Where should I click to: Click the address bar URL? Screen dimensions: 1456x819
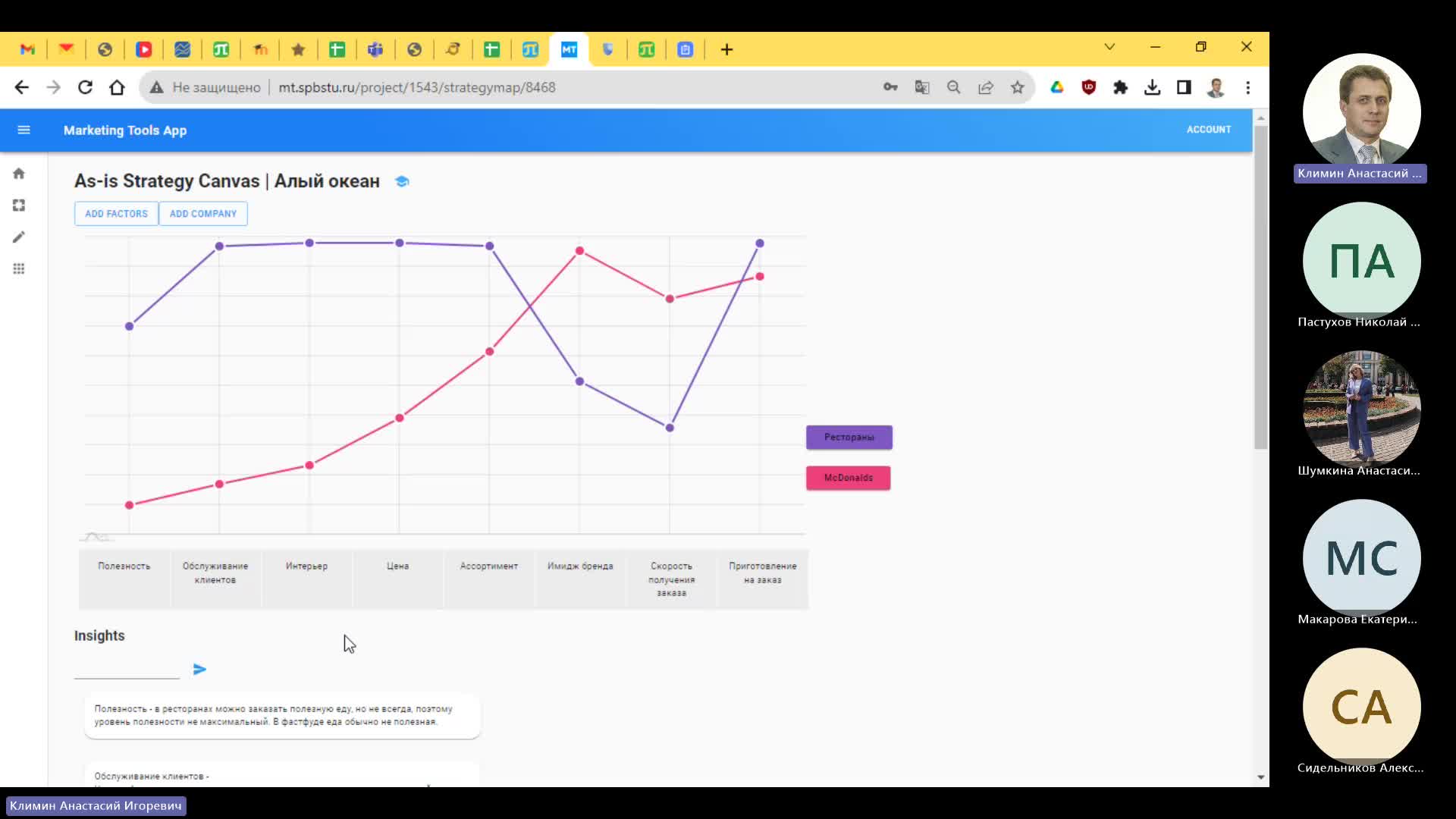[417, 87]
